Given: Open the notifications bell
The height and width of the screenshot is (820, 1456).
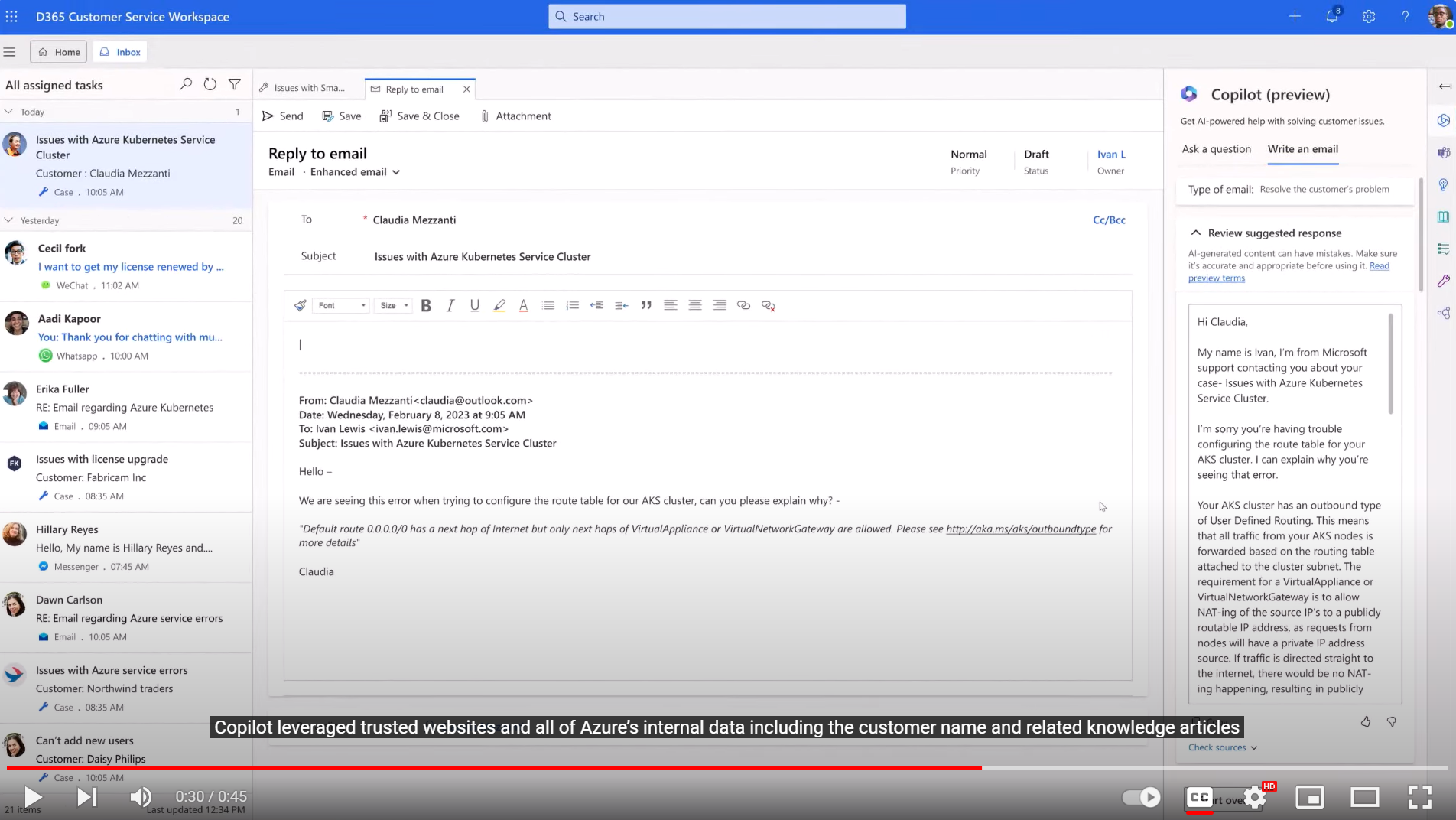Looking at the screenshot, I should 1332,16.
